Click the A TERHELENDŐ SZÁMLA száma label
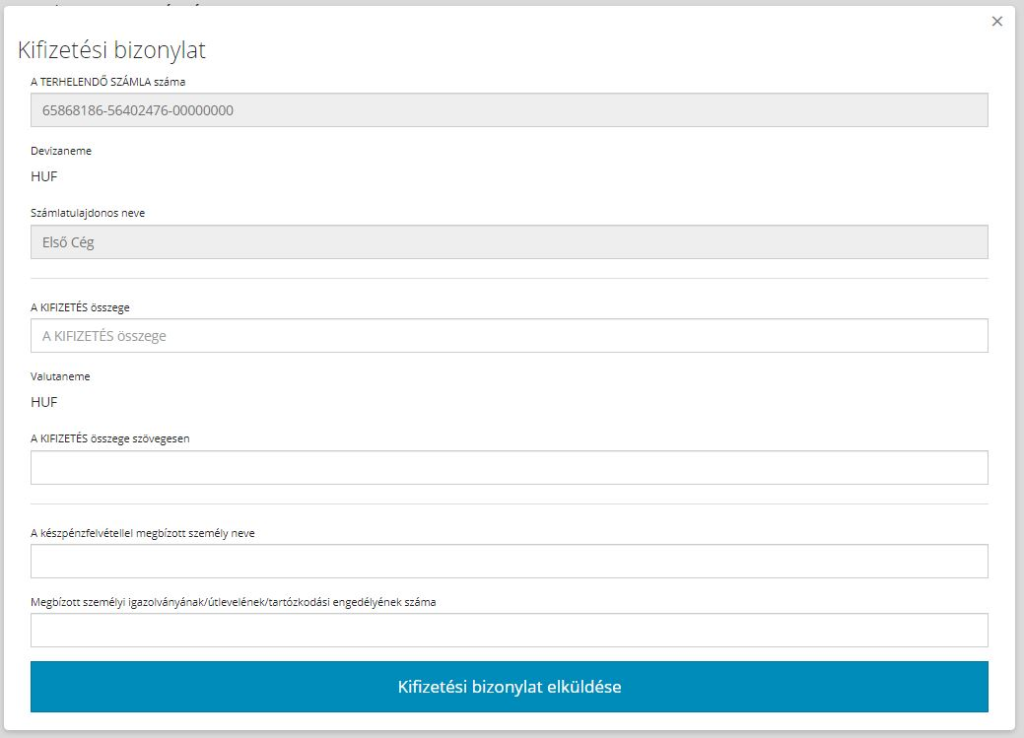 click(108, 81)
